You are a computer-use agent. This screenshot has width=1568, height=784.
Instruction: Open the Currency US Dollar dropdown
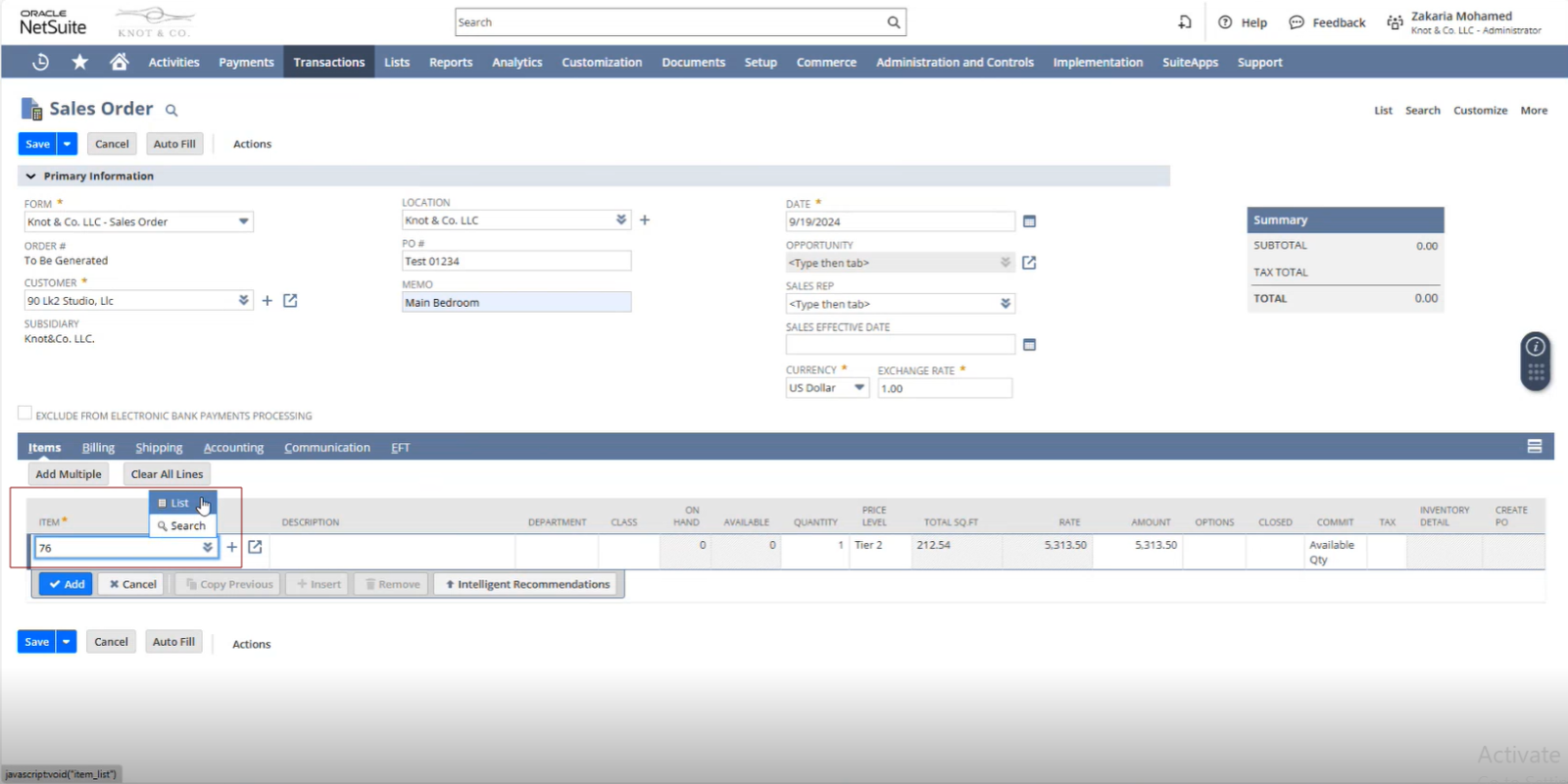(858, 388)
